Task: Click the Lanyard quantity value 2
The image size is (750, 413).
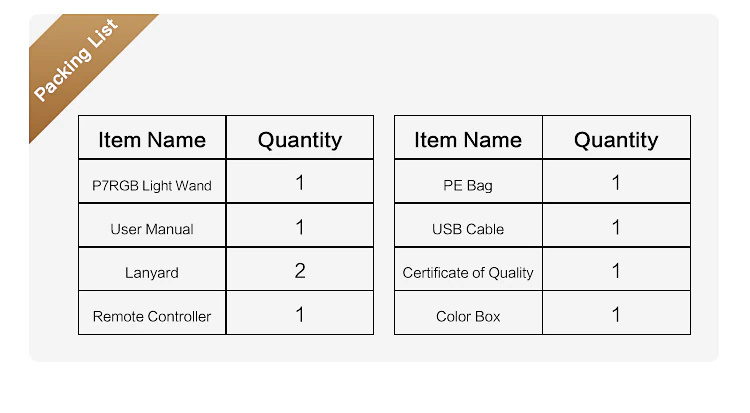Action: click(x=300, y=271)
